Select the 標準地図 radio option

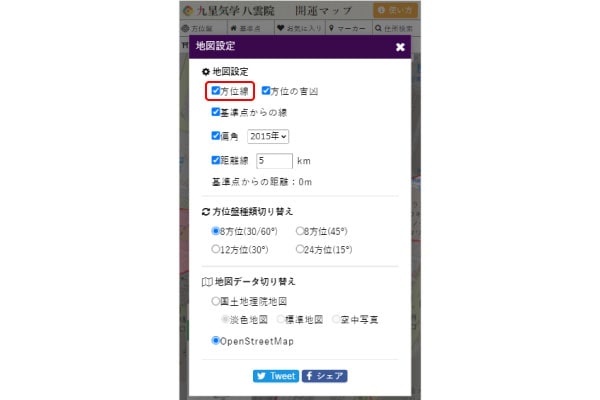(x=280, y=319)
